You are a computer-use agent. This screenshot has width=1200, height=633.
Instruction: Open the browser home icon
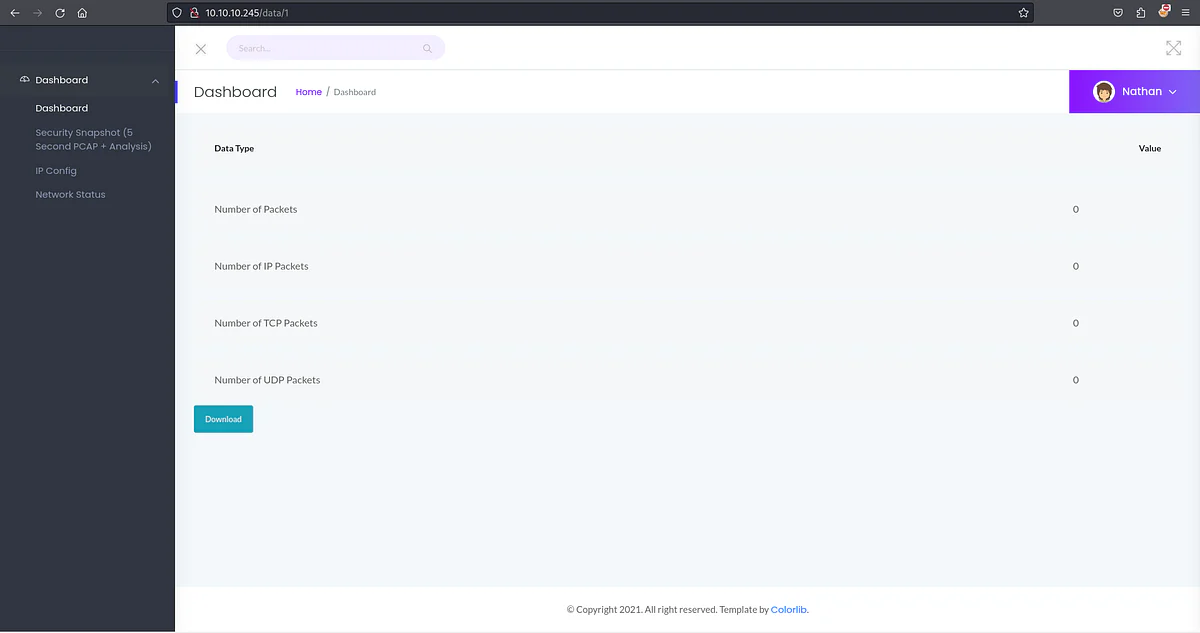[82, 13]
